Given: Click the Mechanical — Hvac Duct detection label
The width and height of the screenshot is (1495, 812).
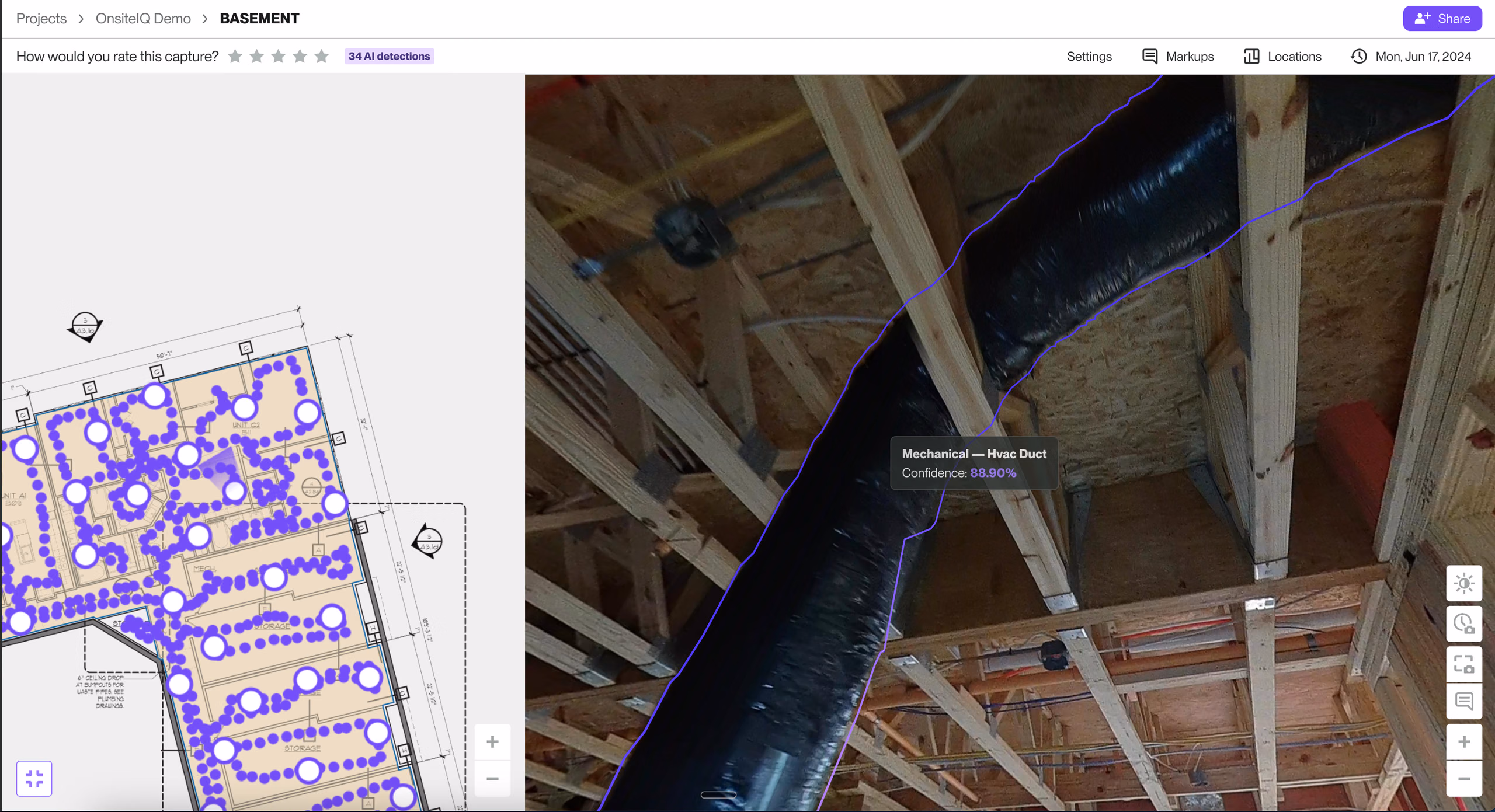Looking at the screenshot, I should [974, 463].
